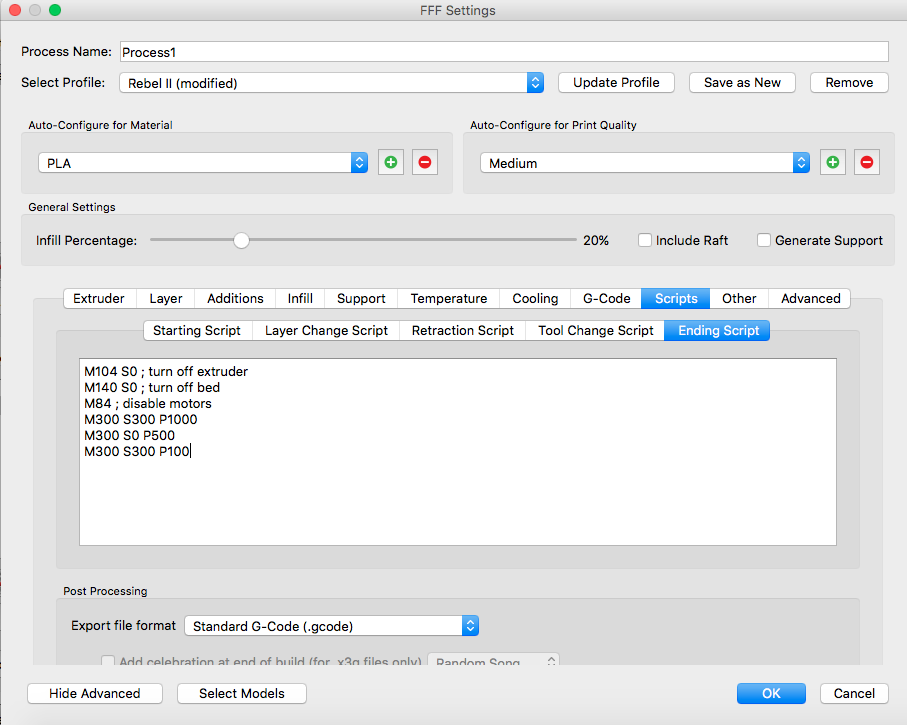Viewport: 907px width, 725px height.
Task: Open Export file format dropdown
Action: (x=331, y=626)
